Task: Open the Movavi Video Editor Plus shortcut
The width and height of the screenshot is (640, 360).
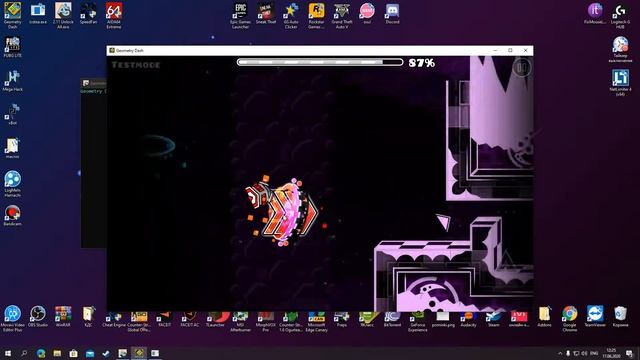Action: [13, 318]
